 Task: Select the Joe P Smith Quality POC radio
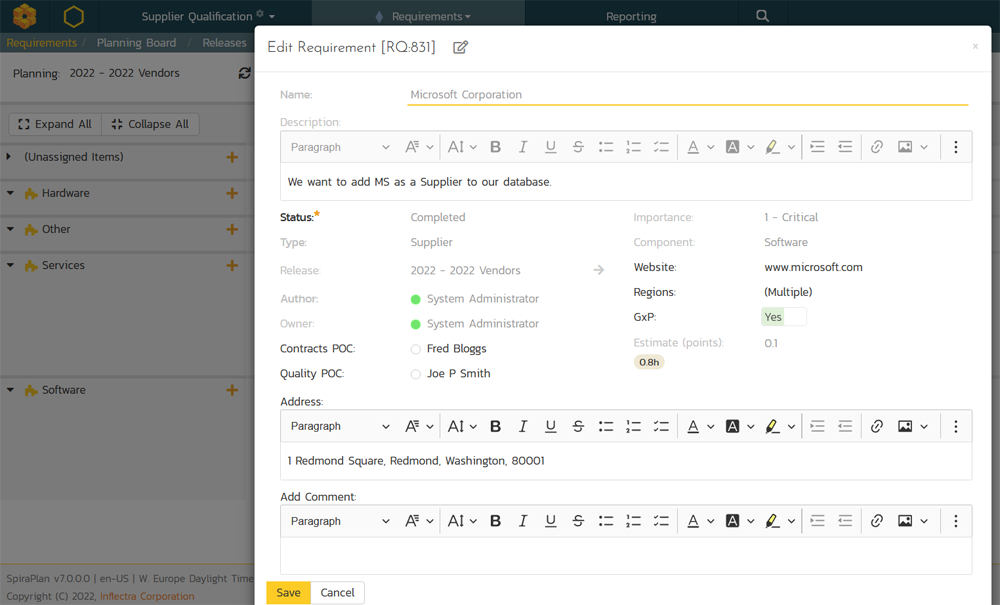[x=416, y=374]
